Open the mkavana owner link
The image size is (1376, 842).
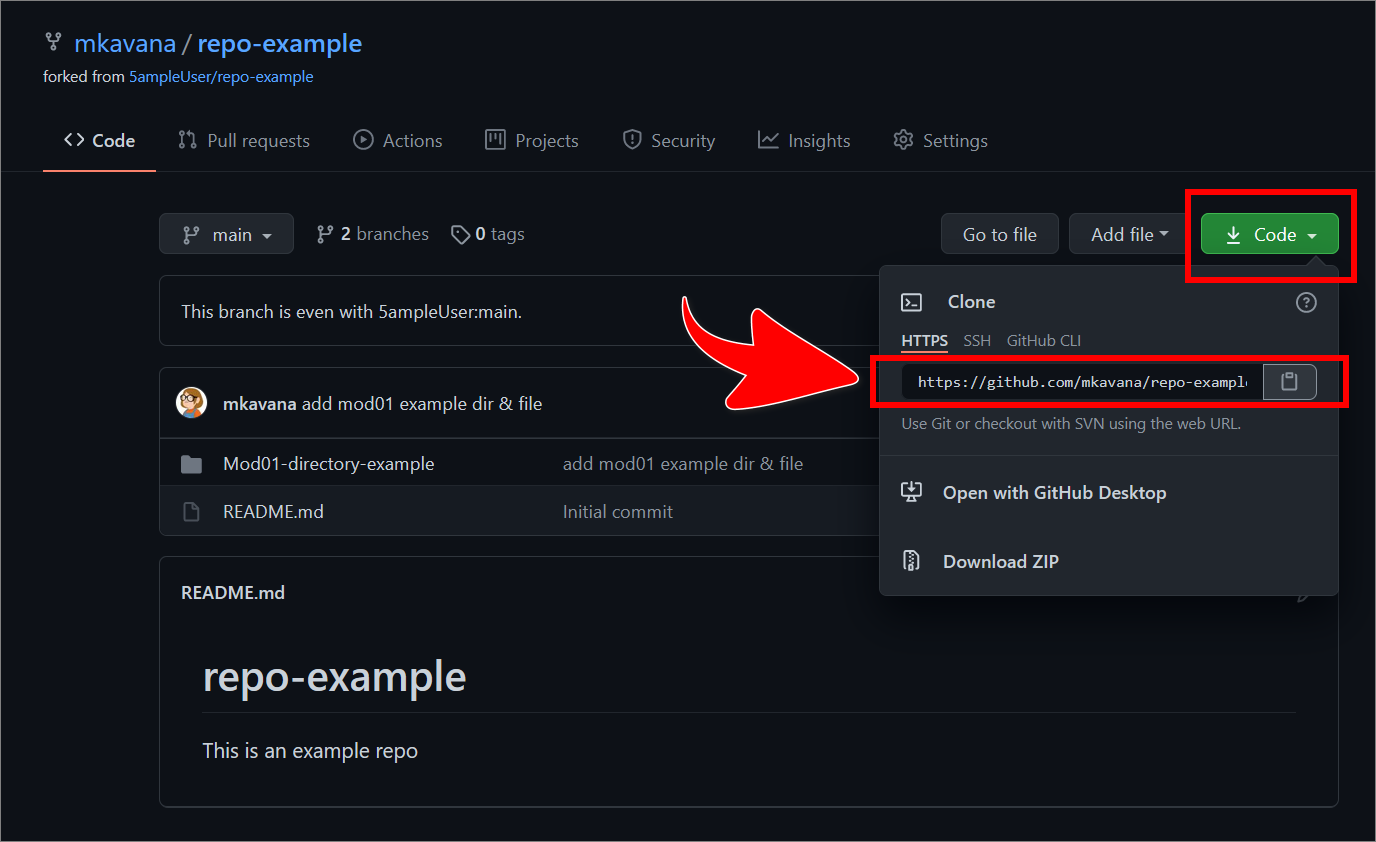(x=125, y=43)
